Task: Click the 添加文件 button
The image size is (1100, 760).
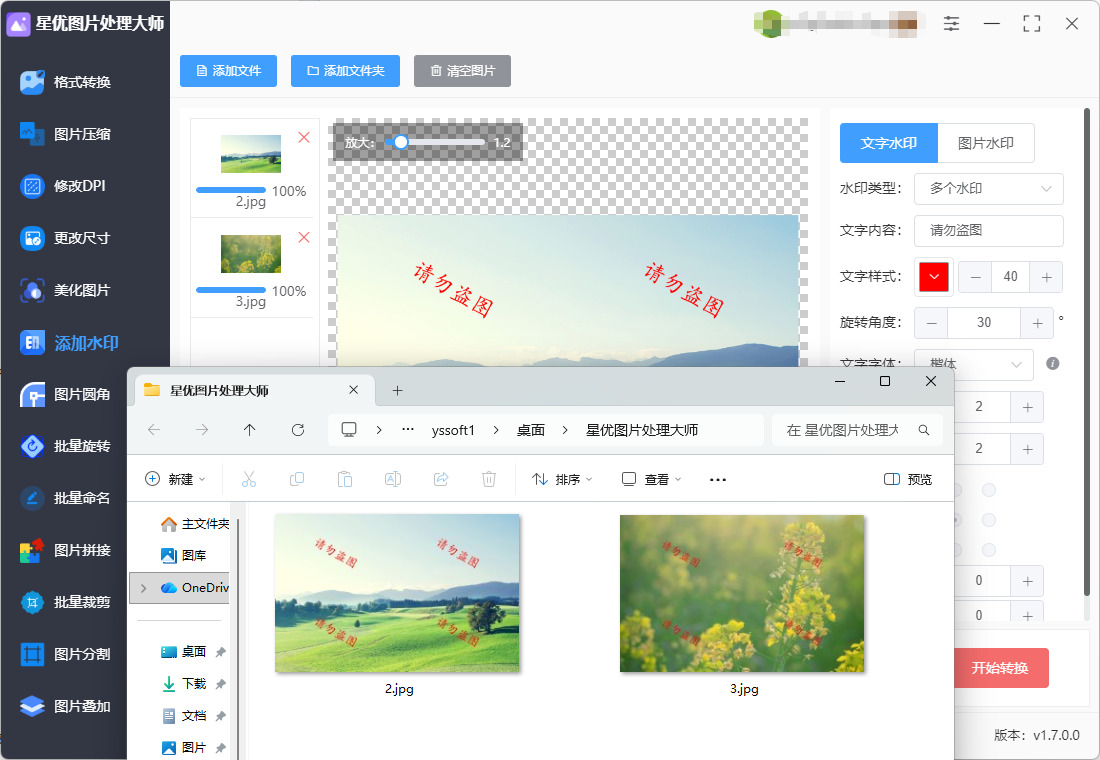Action: click(x=229, y=71)
